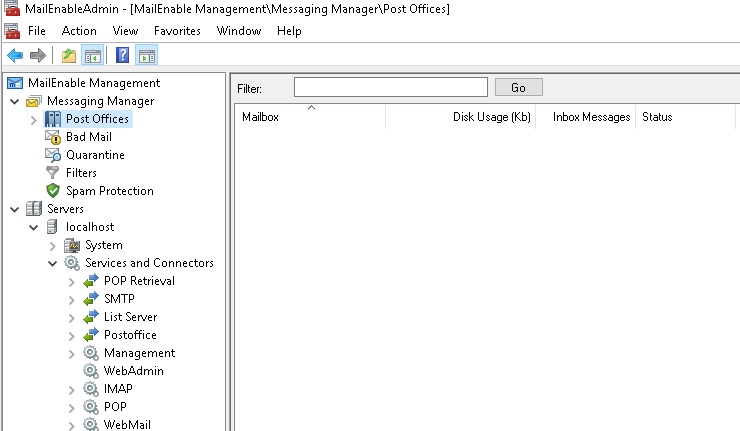Click the Back arrow toolbar icon
Screen dimensions: 740x431
coord(15,56)
